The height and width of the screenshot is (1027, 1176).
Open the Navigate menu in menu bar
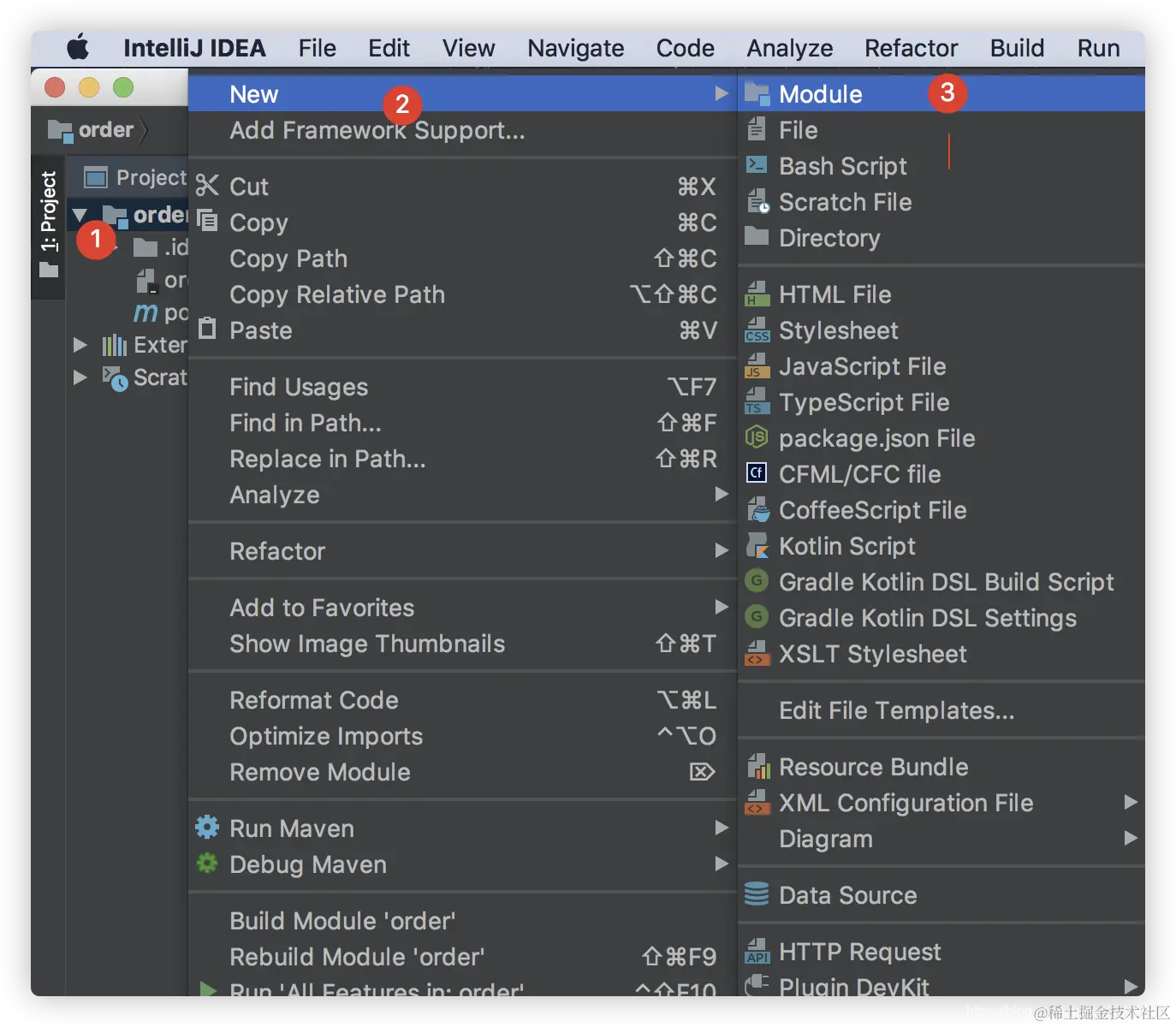point(576,48)
